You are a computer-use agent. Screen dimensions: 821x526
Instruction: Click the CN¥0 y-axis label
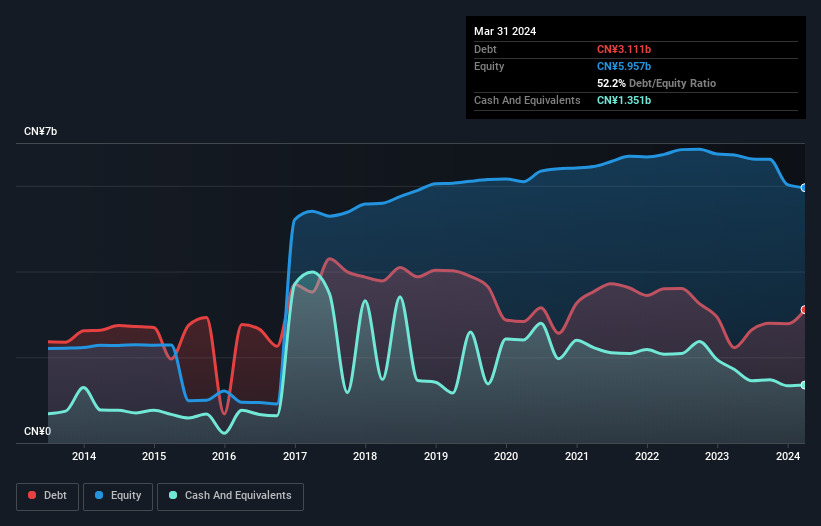pos(38,431)
